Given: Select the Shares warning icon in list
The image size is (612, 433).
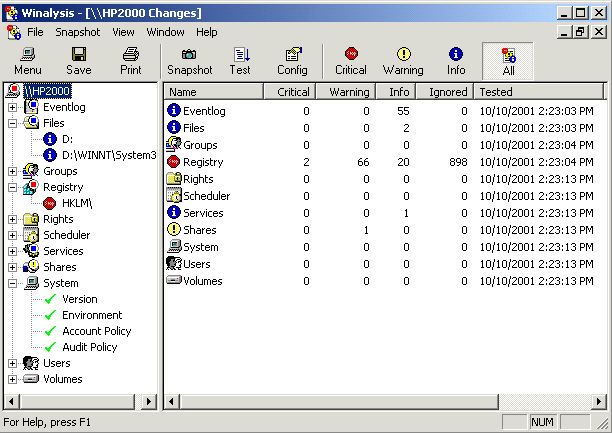Looking at the screenshot, I should pyautogui.click(x=174, y=230).
